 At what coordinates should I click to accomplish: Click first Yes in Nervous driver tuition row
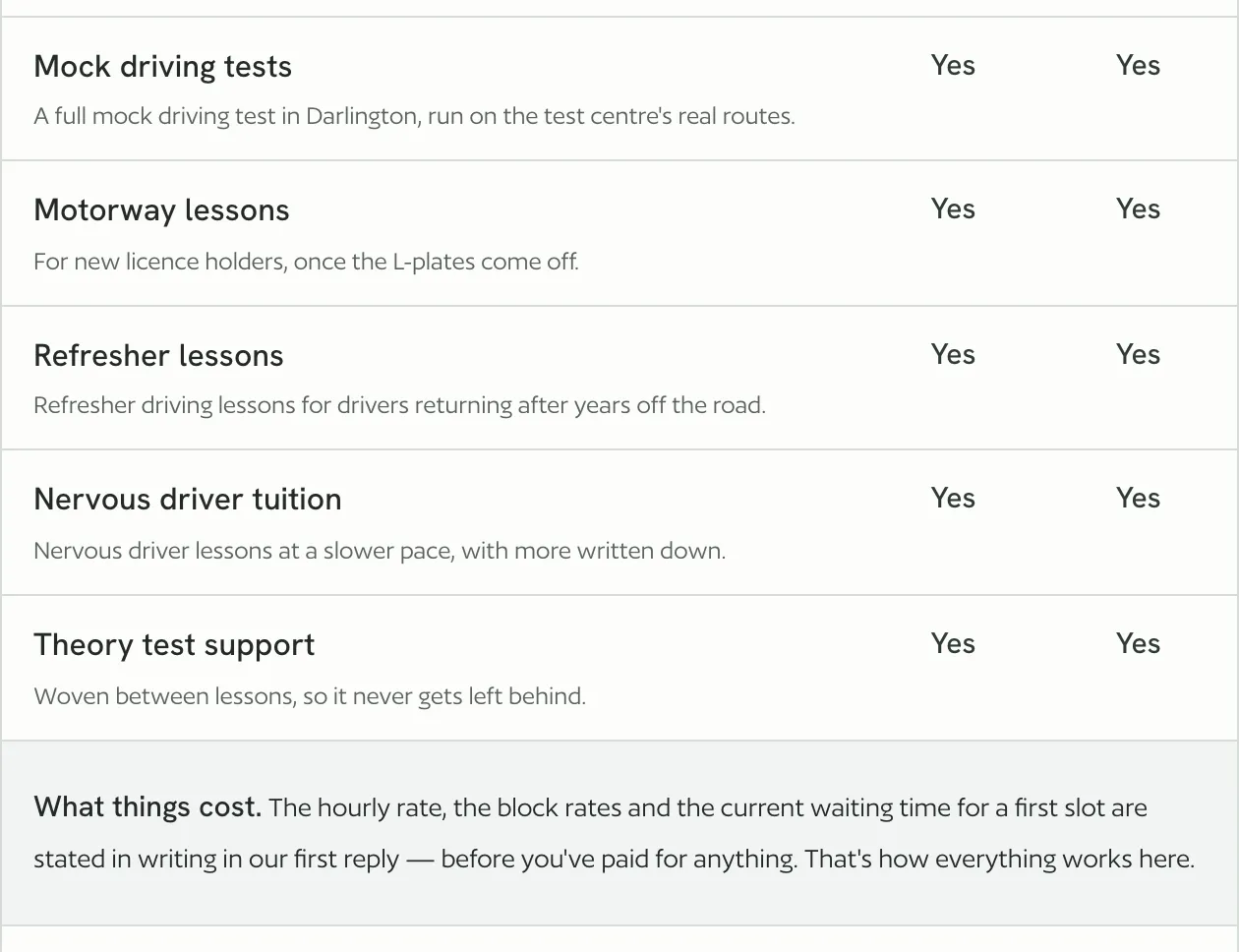953,498
